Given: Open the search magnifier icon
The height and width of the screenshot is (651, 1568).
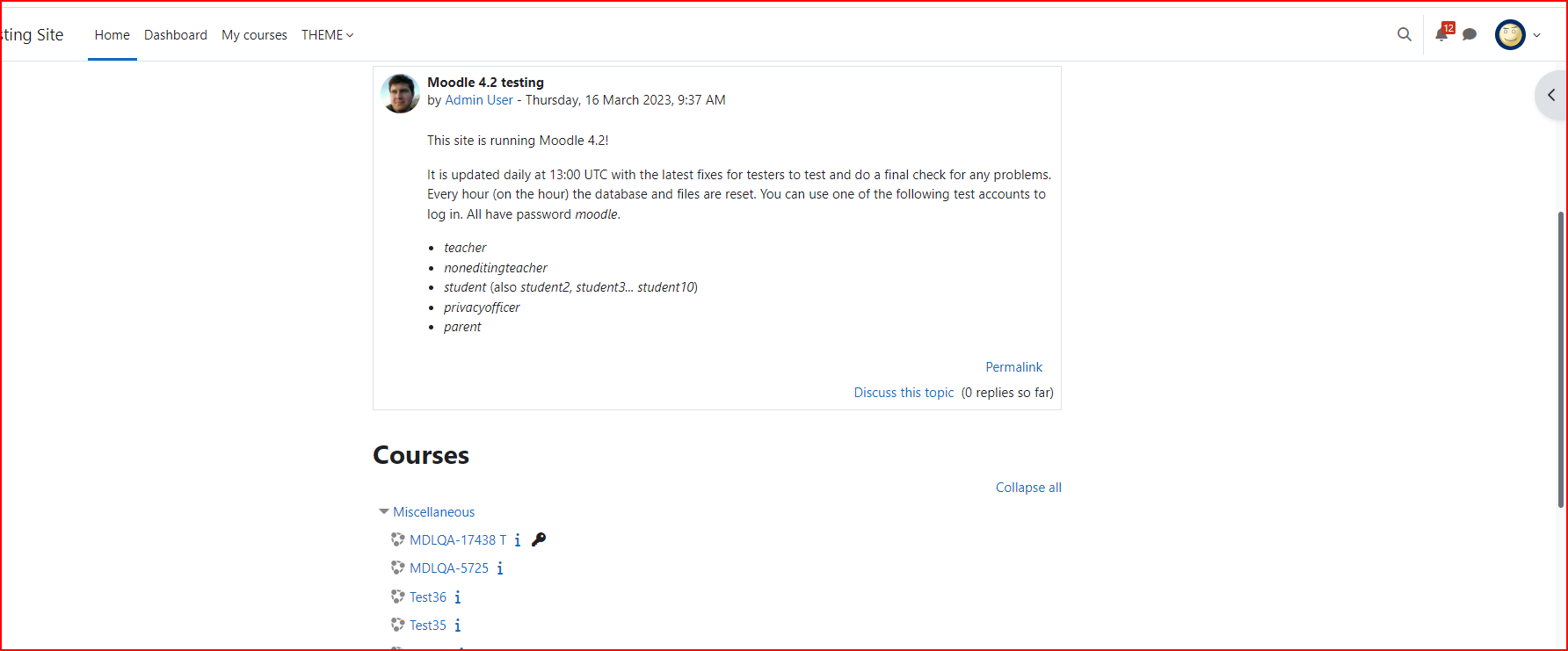Looking at the screenshot, I should click(1404, 34).
